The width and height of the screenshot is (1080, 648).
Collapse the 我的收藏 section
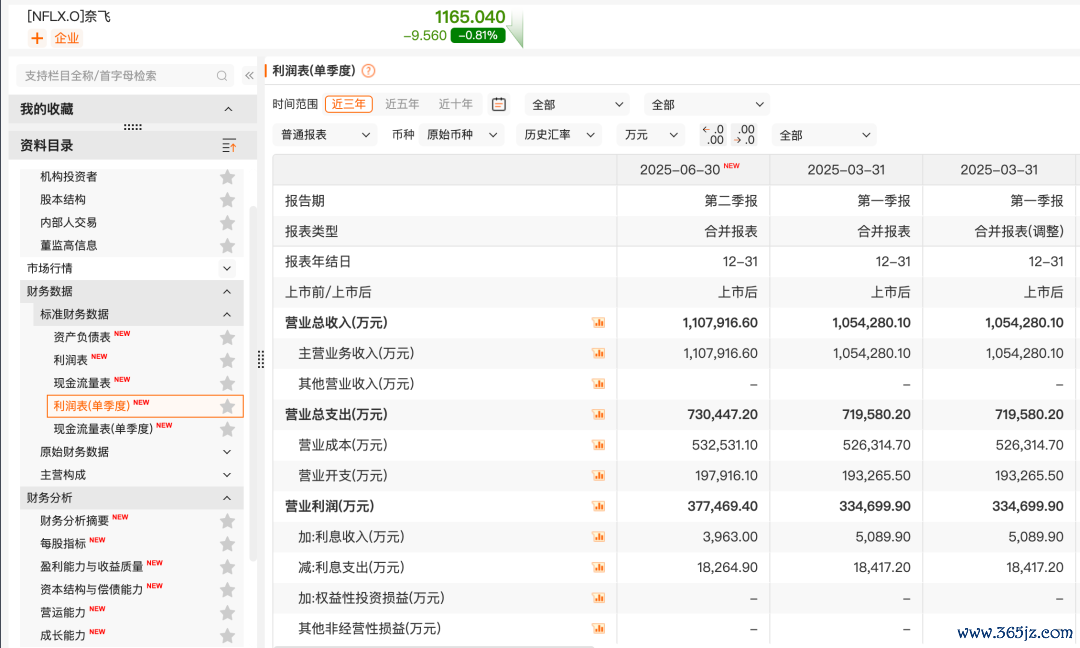(228, 109)
